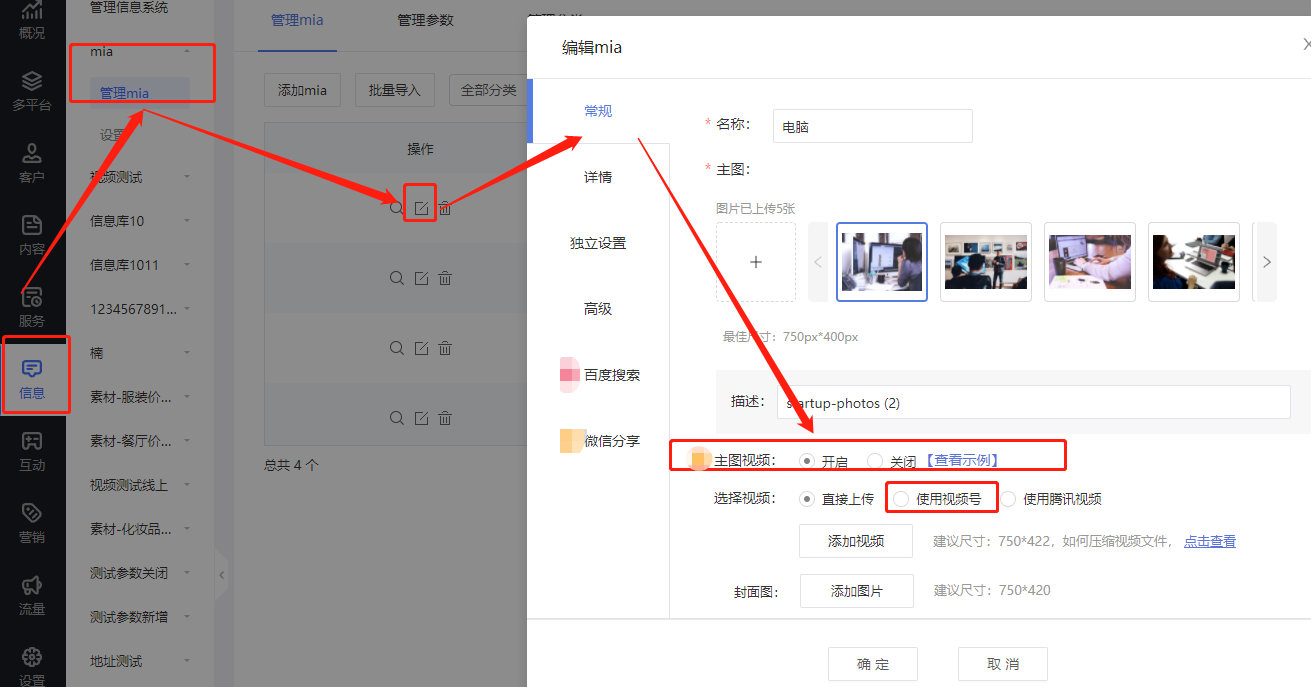Select the first main image thumbnail, person at monitor
1311x687 pixels.
(x=882, y=262)
